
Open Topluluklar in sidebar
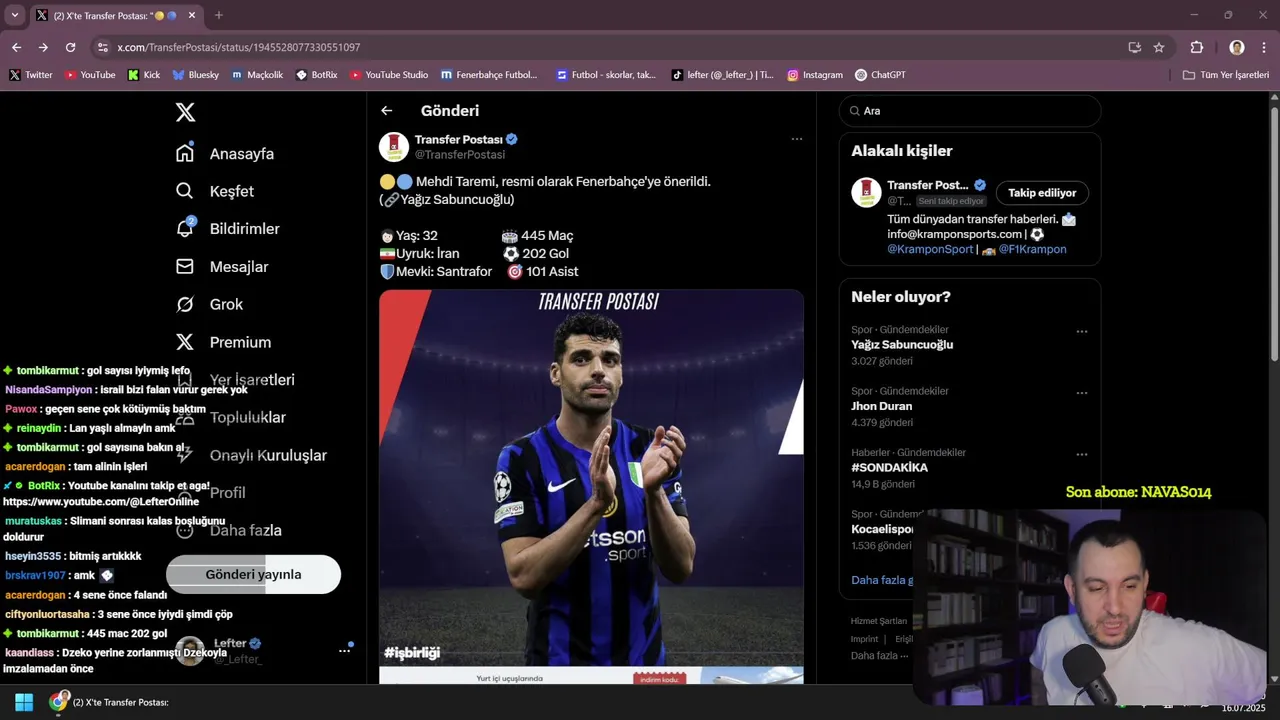point(230,417)
